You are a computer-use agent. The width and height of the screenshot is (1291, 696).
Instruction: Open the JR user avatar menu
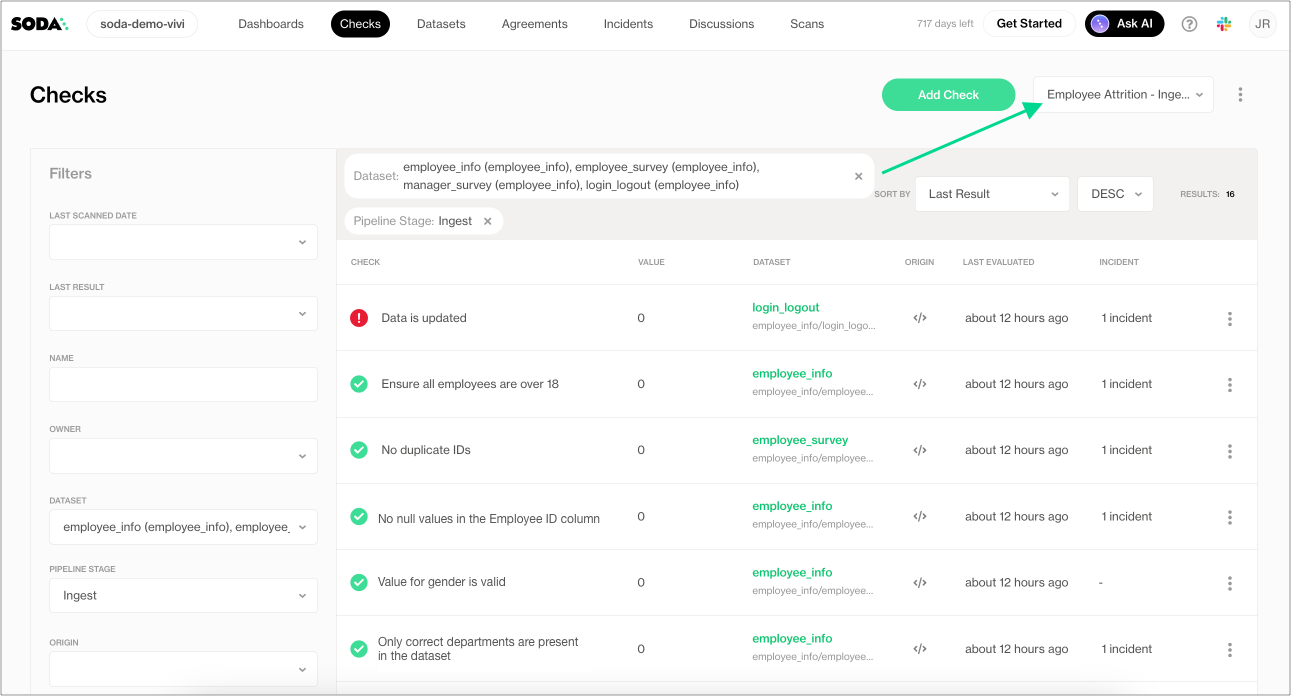click(x=1262, y=24)
